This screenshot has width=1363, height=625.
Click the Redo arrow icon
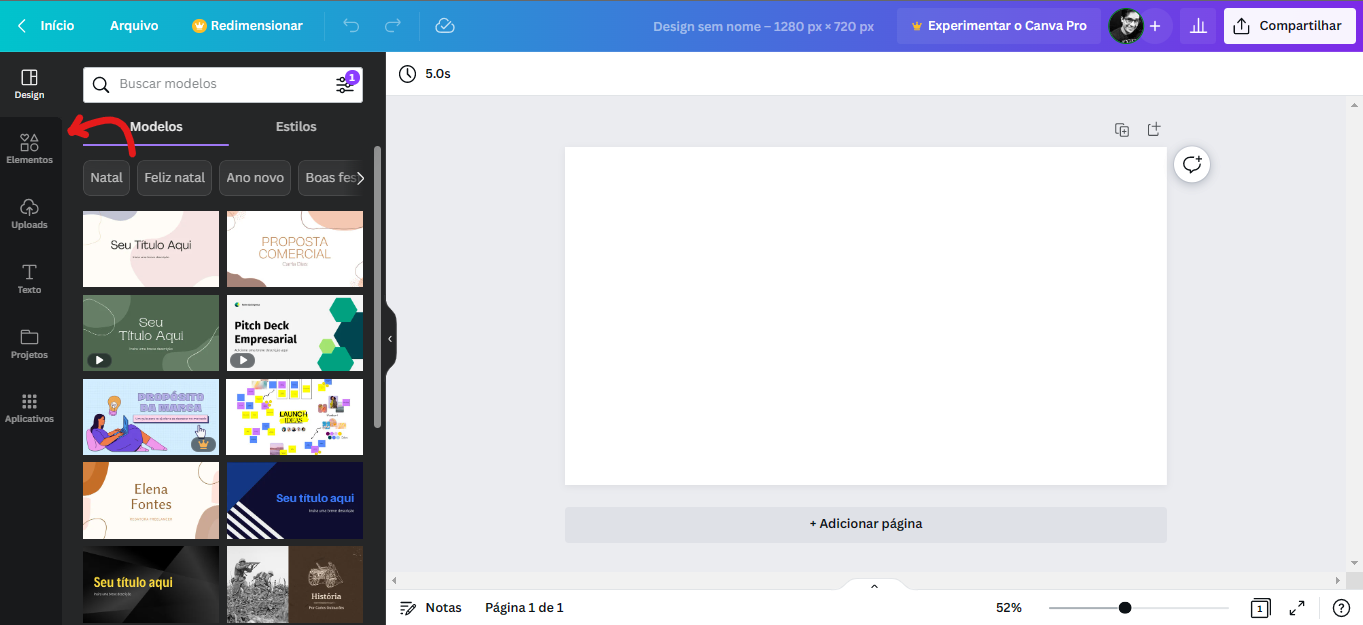(393, 26)
